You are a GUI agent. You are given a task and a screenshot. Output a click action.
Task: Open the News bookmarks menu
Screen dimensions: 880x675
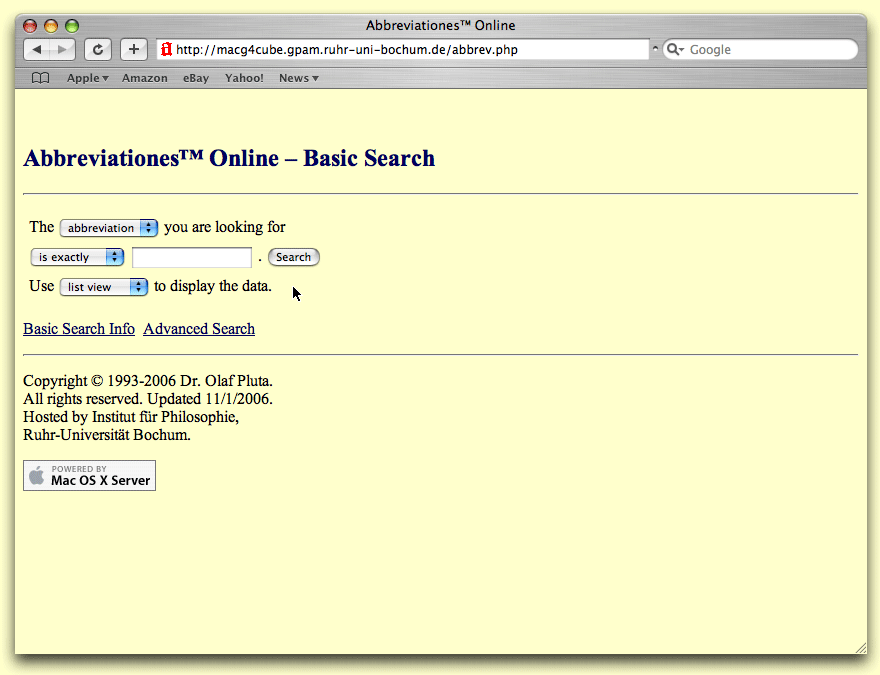pos(298,78)
